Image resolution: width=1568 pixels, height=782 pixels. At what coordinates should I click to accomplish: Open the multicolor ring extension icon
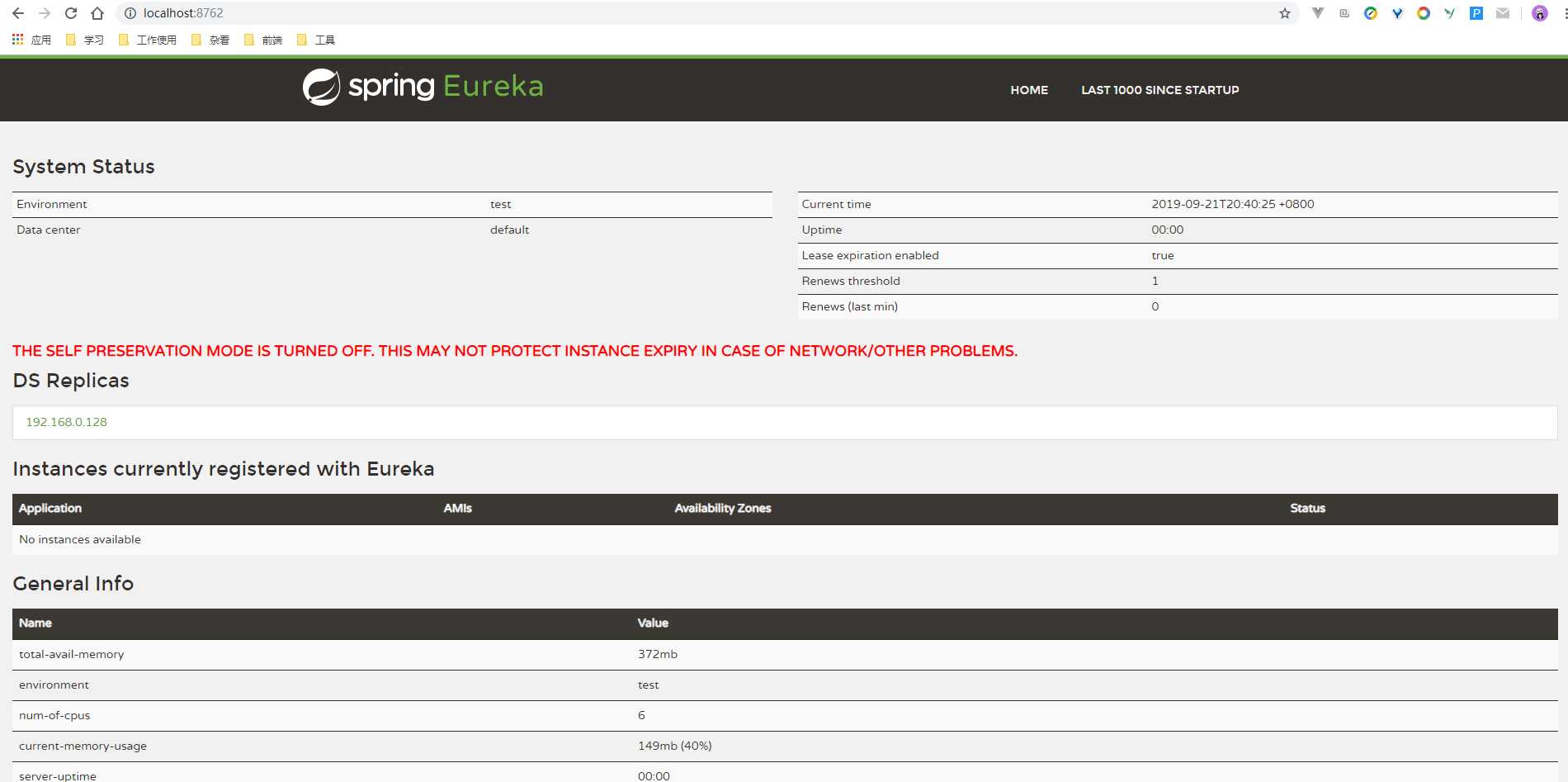(1424, 13)
